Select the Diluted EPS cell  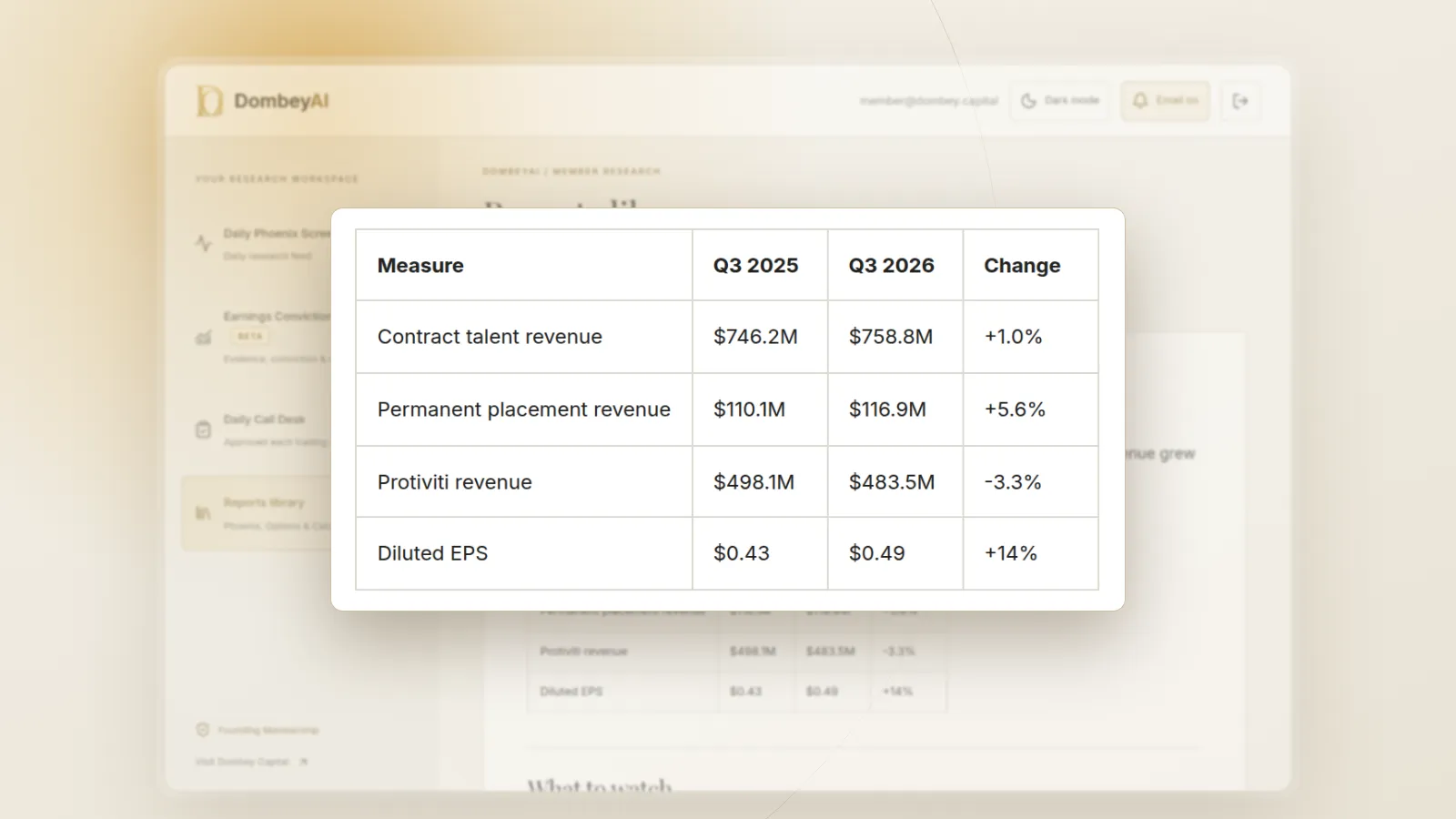(524, 553)
